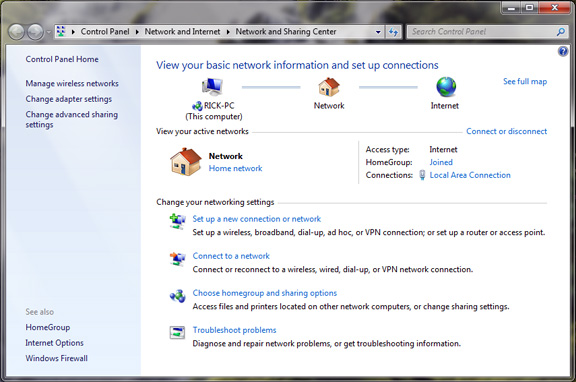Close the Network and Sharing Center window

tap(555, 7)
